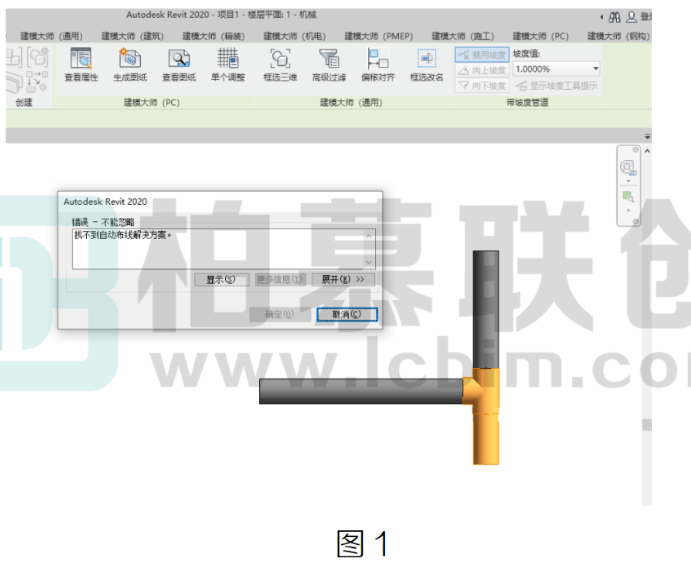Activate the 框选三维 tool
This screenshot has height=565, width=691.
(280, 65)
